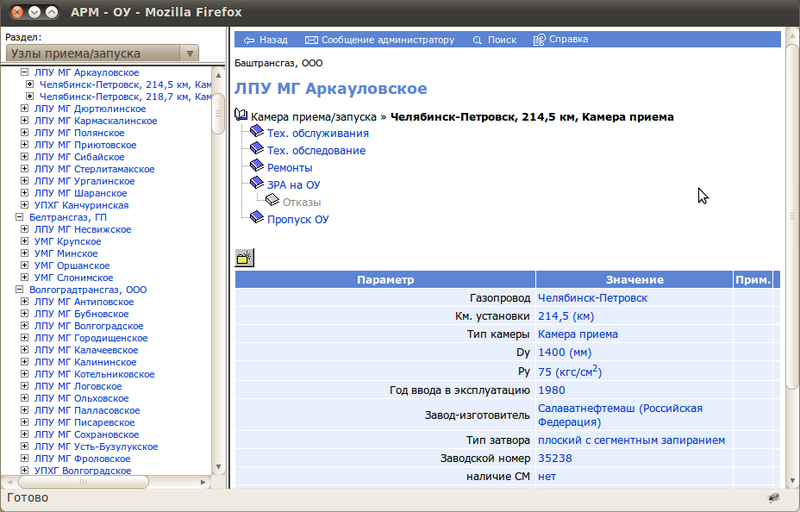Viewport: 800px width, 512px height.
Task: Expand the Челябинск-Петровск, 218,7 км tree node
Action: pyautogui.click(x=30, y=96)
